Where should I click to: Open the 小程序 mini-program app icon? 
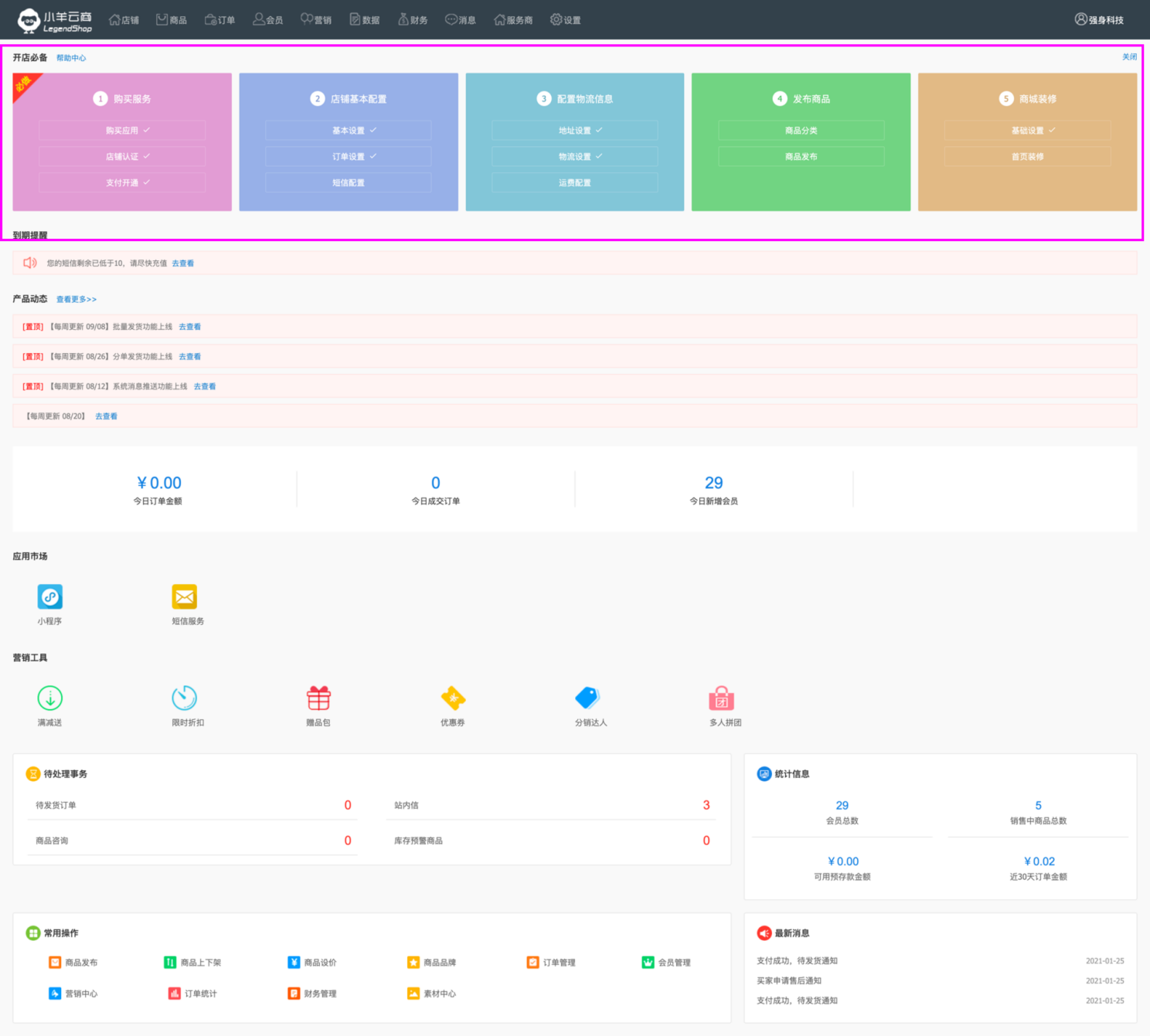pos(49,597)
